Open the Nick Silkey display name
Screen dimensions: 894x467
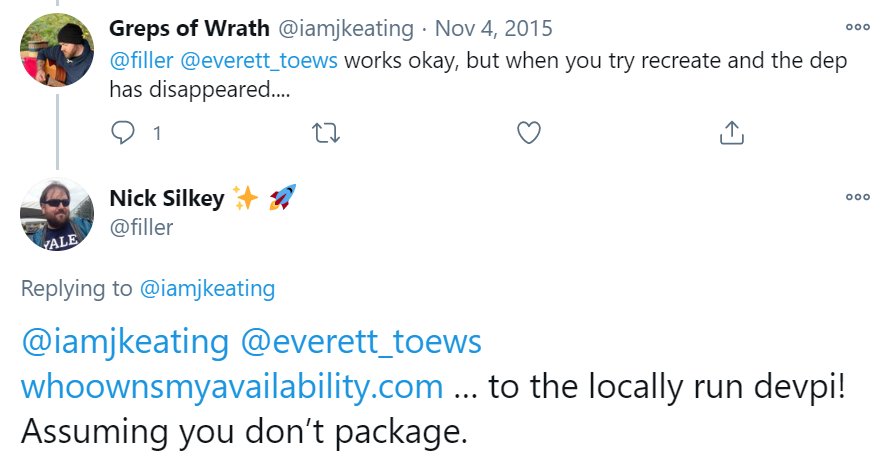(167, 198)
